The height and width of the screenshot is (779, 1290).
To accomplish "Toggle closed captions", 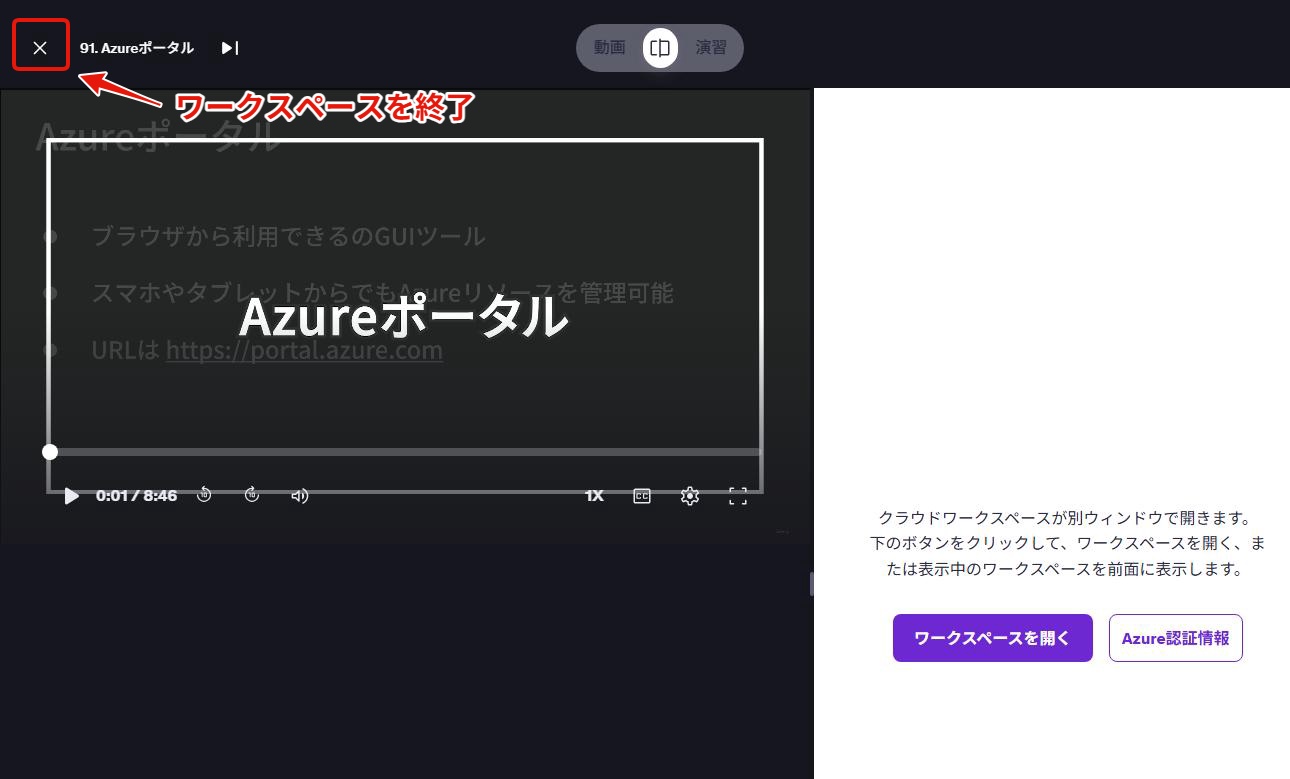I will (642, 495).
